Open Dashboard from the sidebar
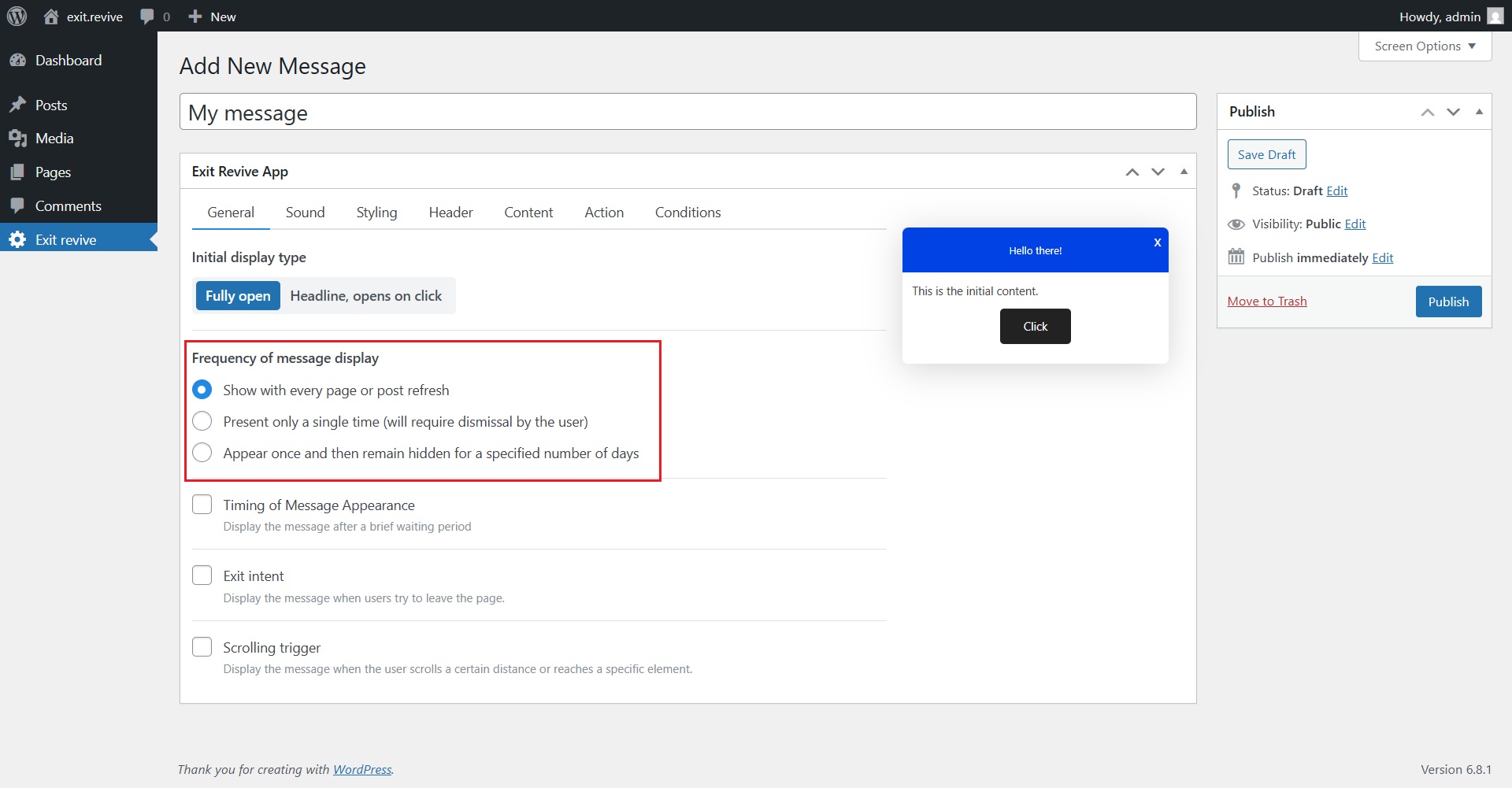Image resolution: width=1512 pixels, height=788 pixels. tap(68, 61)
